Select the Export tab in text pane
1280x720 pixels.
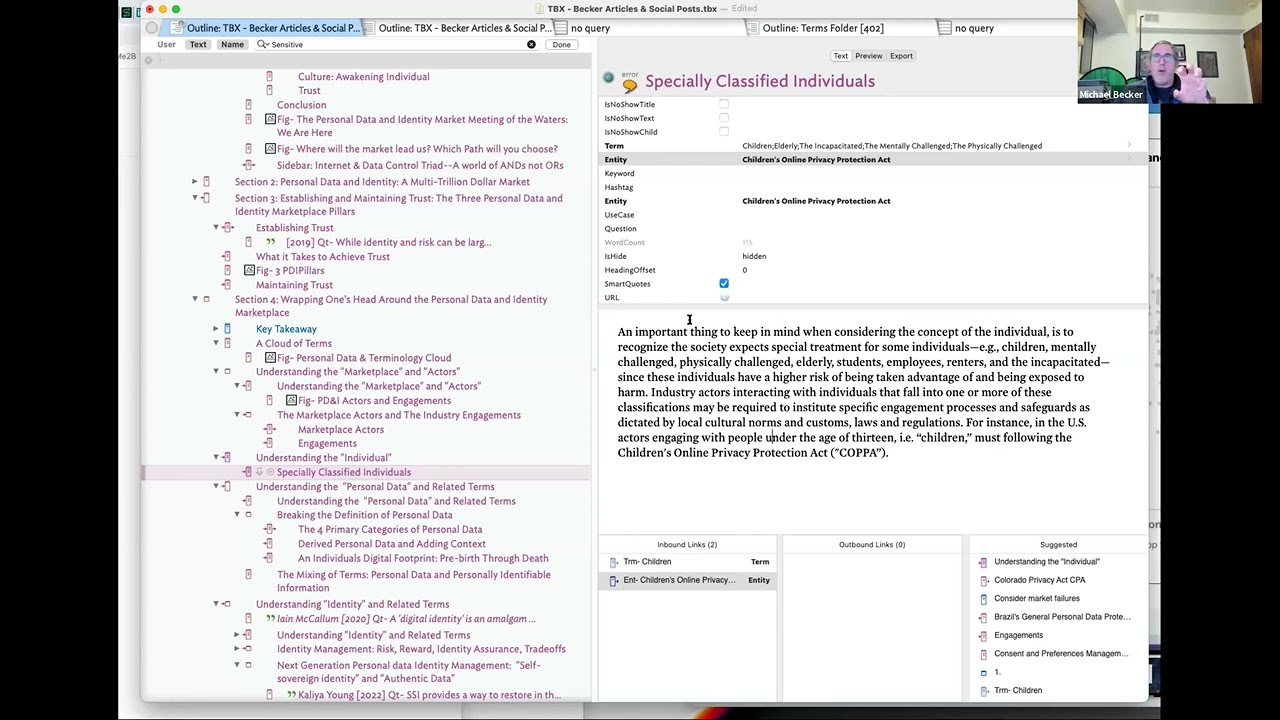(901, 56)
